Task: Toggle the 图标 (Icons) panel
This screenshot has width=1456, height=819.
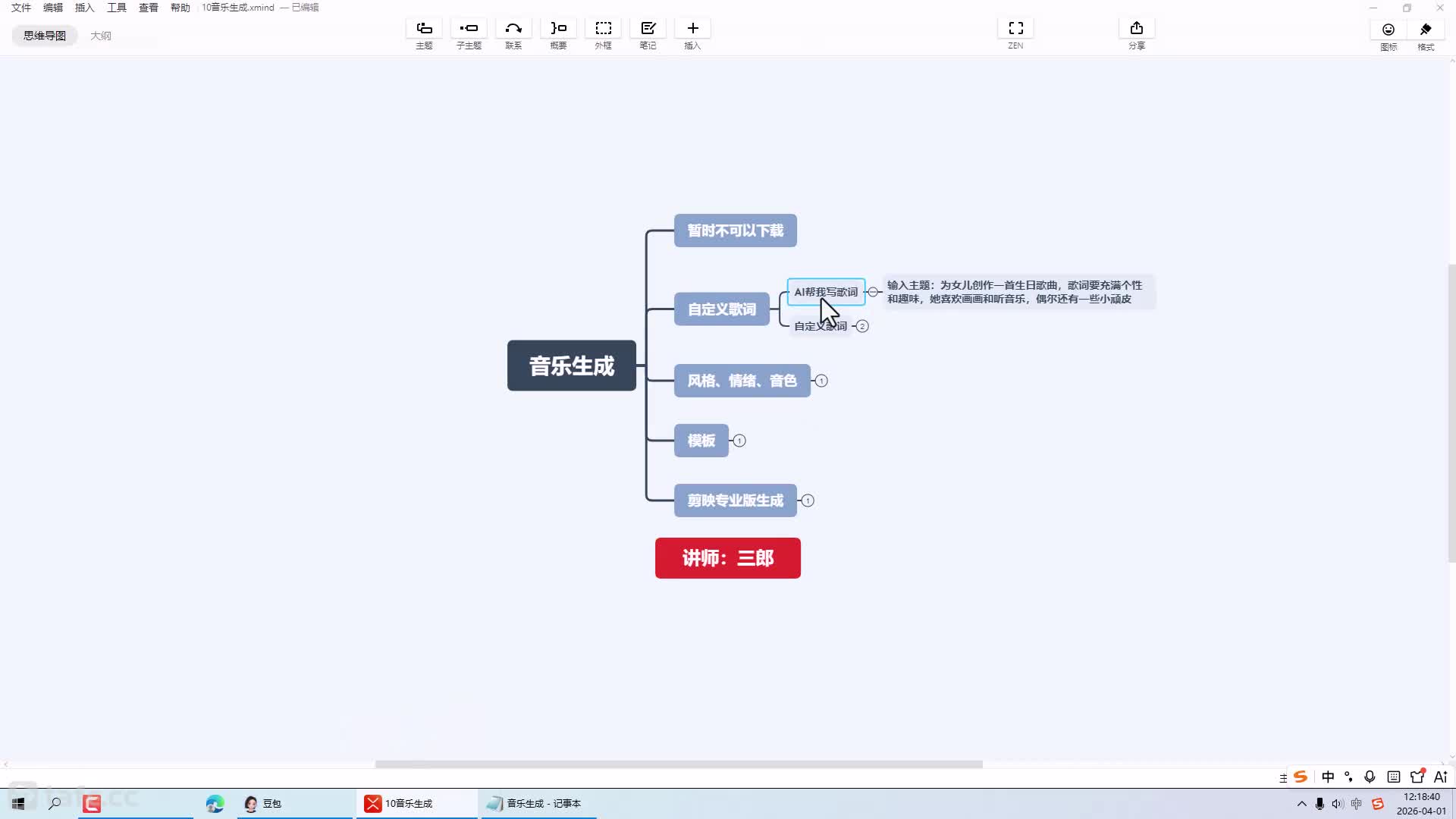Action: (x=1388, y=30)
